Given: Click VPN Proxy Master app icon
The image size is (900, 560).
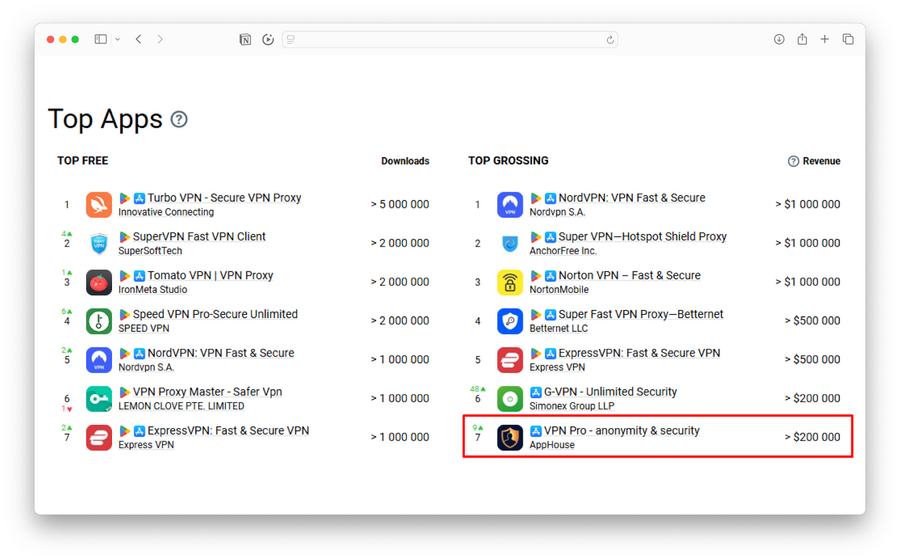Looking at the screenshot, I should coord(99,399).
